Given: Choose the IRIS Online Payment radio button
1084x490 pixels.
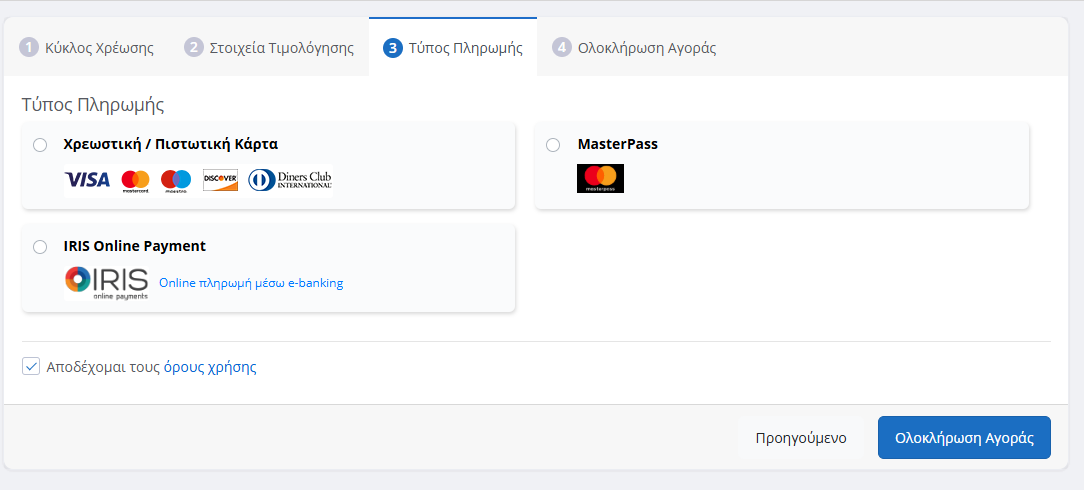Looking at the screenshot, I should 40,247.
